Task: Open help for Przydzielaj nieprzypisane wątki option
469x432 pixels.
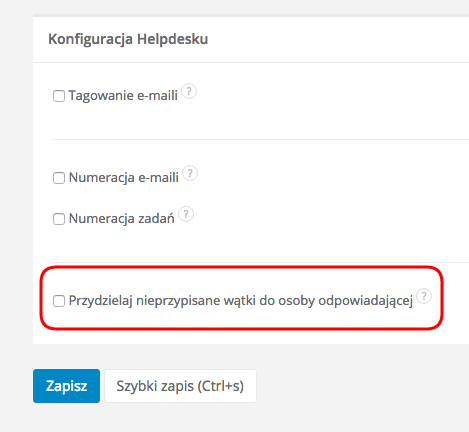Action: [424, 296]
